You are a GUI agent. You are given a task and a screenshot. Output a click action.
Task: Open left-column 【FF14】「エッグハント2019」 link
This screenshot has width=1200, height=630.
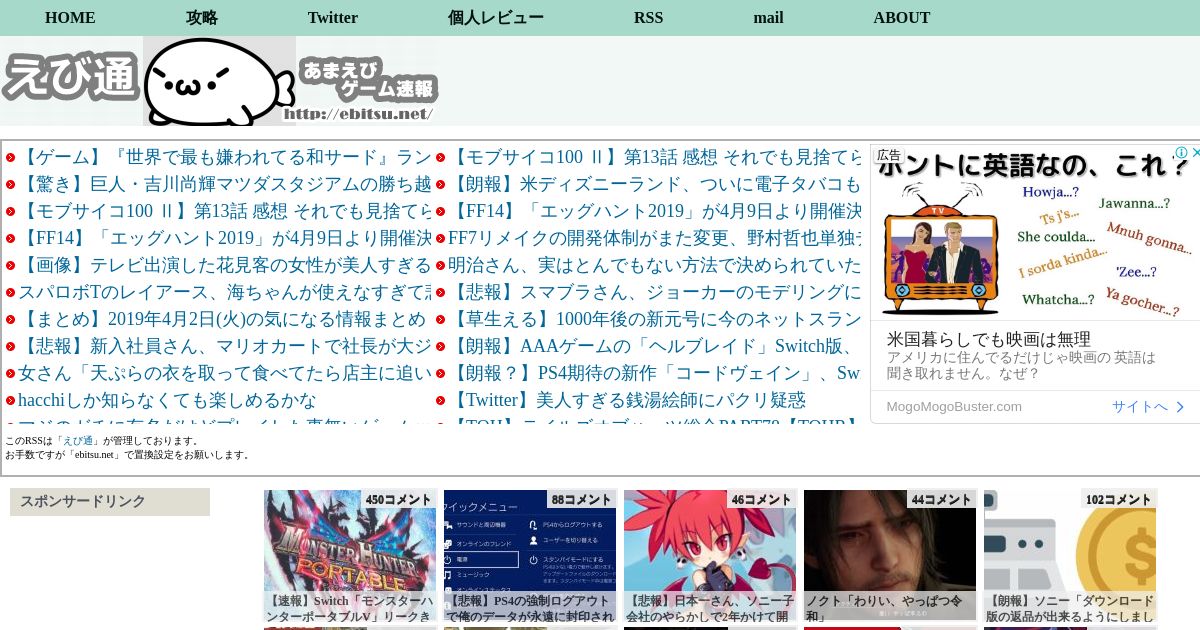tap(225, 238)
